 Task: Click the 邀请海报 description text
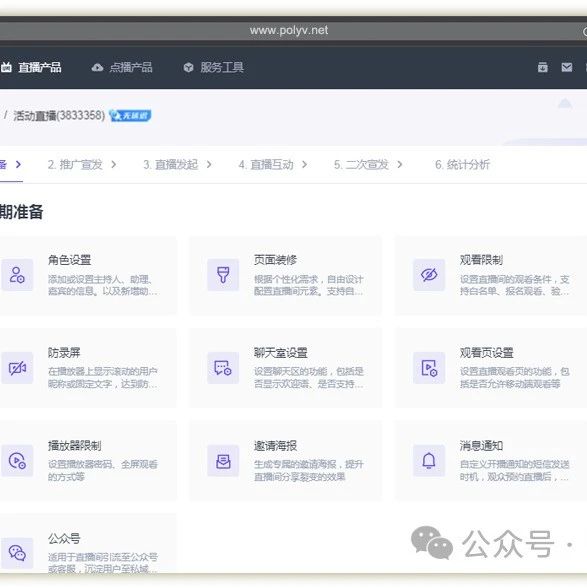coord(309,471)
